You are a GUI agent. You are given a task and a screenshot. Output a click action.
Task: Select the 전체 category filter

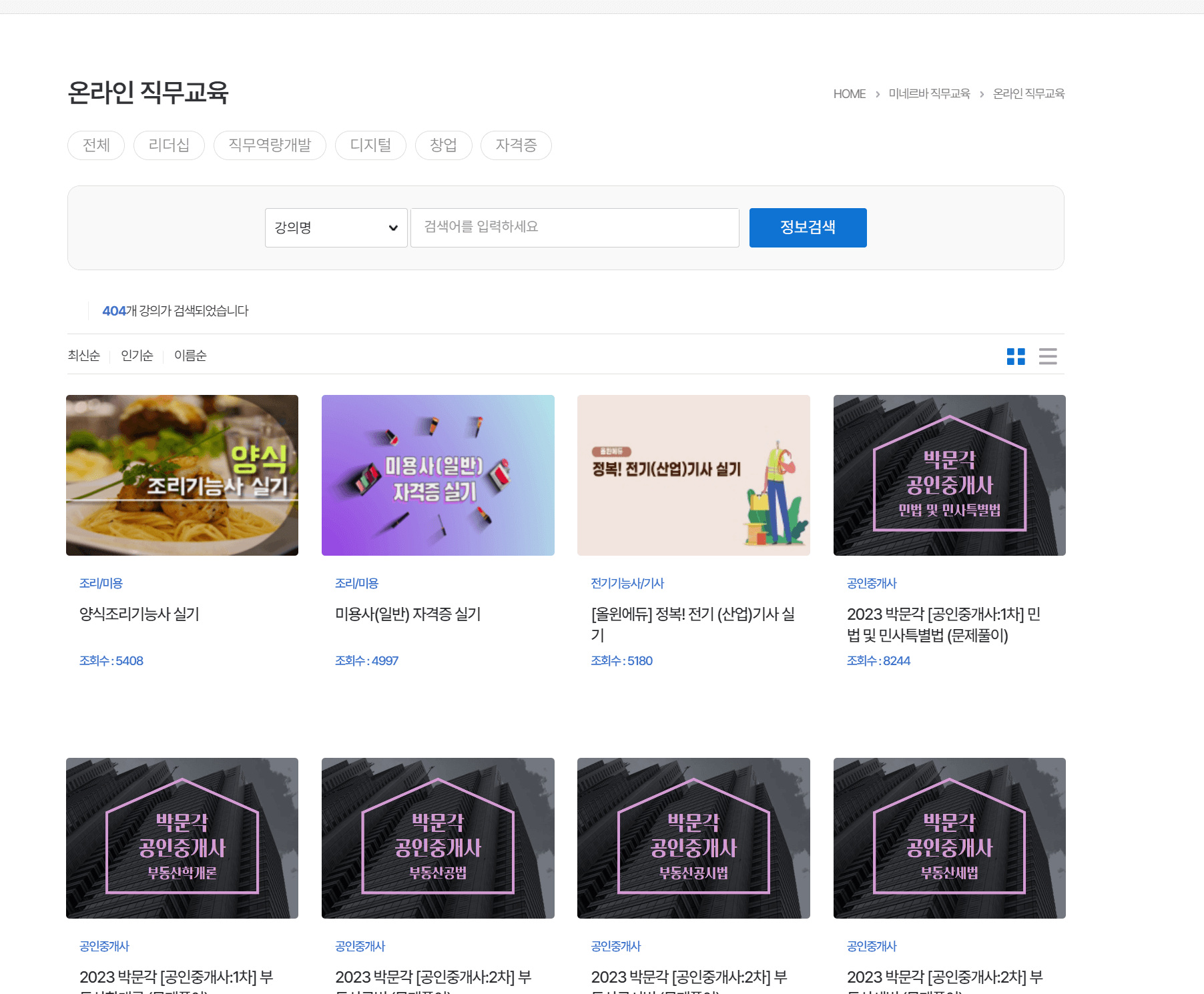(x=95, y=145)
